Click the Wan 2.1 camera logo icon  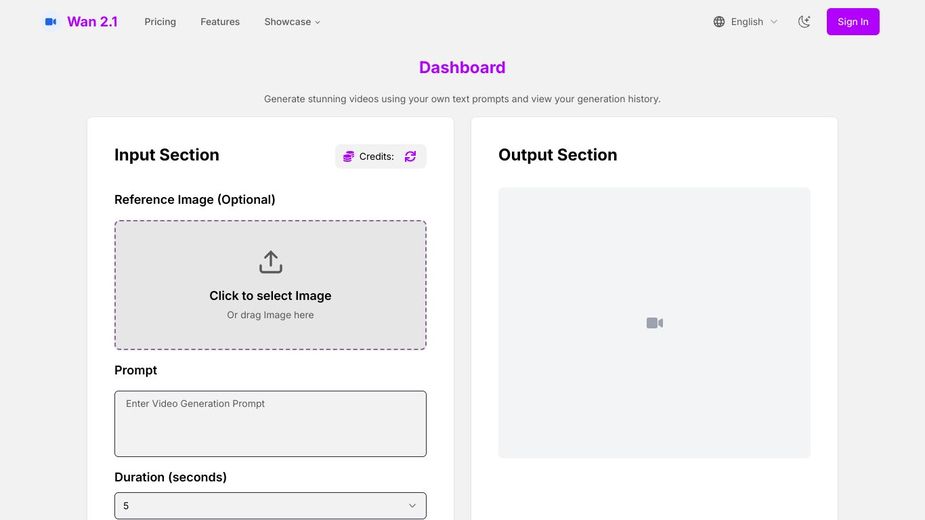click(51, 22)
